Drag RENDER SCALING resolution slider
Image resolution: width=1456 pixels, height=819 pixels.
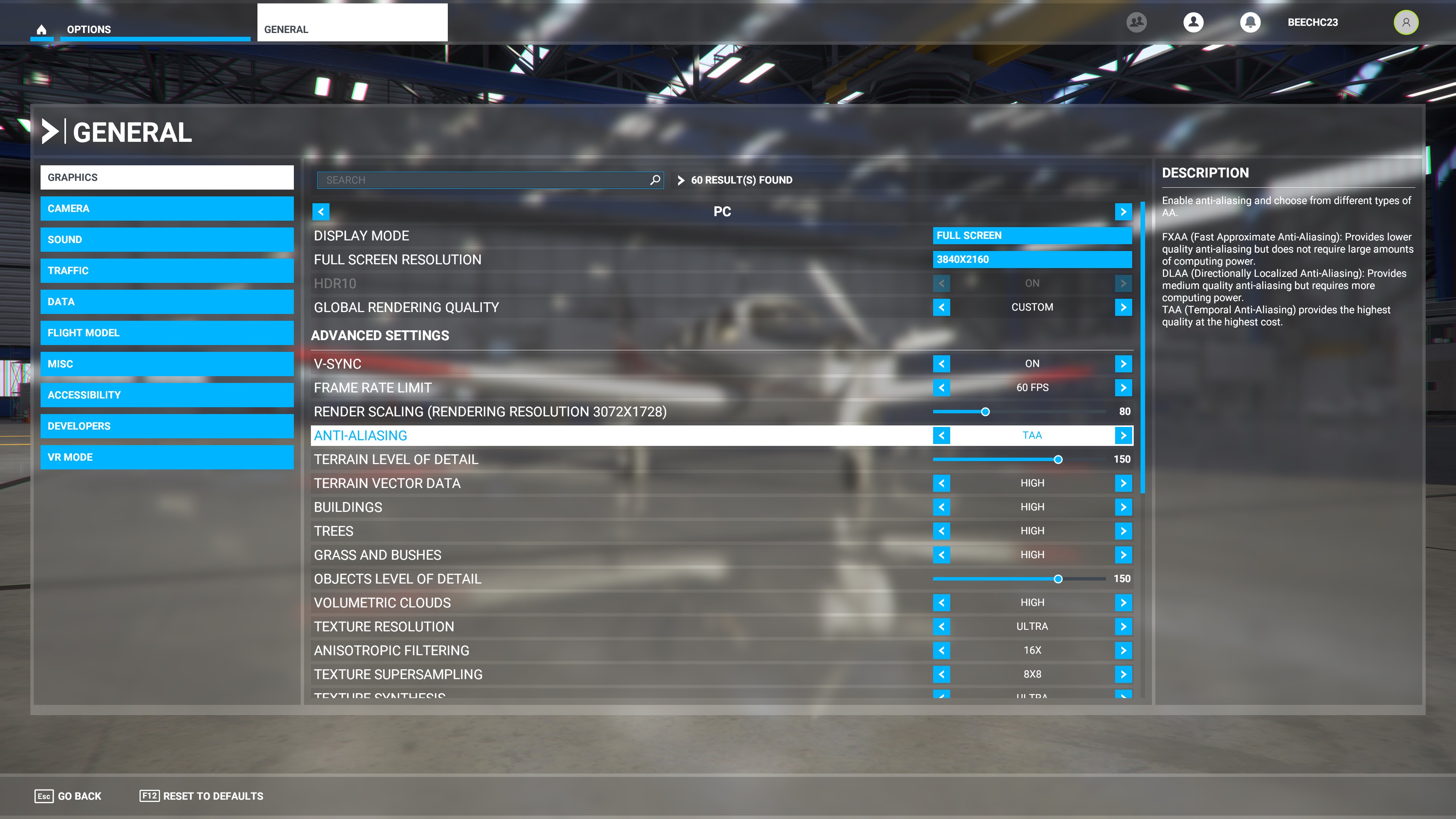pos(986,411)
